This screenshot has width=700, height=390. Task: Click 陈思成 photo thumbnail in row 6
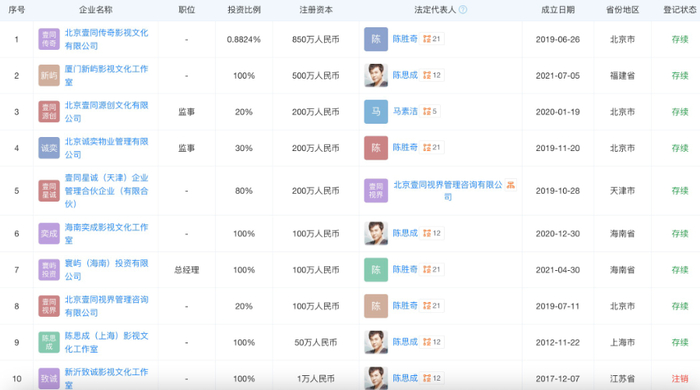pos(376,233)
